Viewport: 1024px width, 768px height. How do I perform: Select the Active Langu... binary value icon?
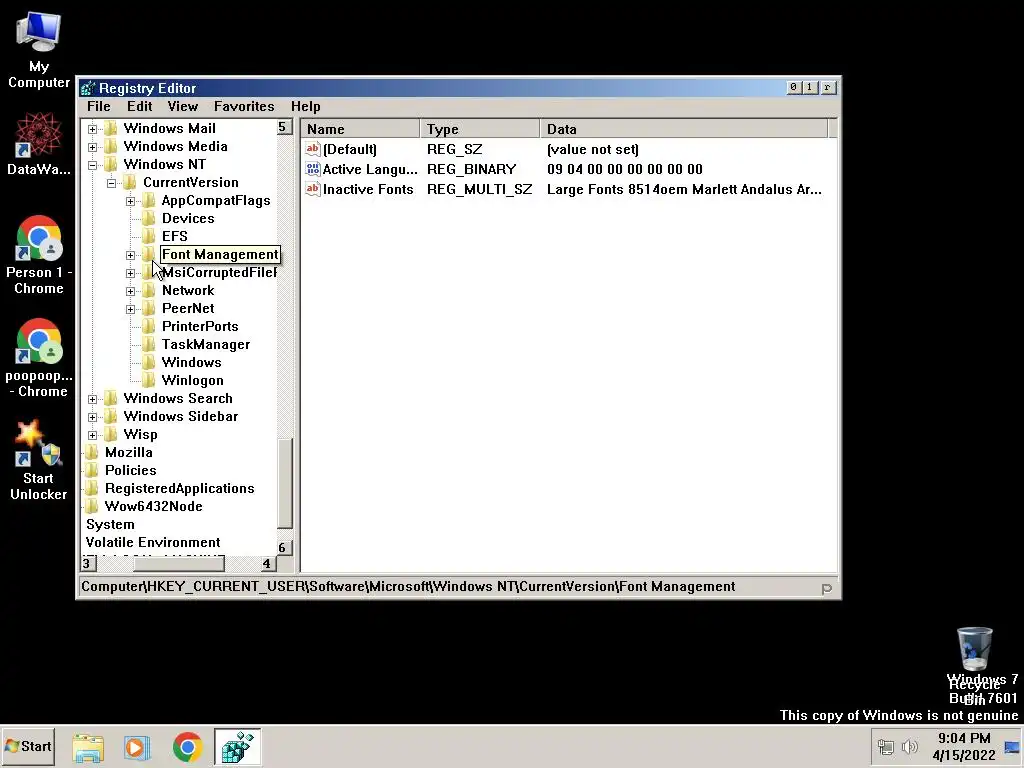point(313,170)
